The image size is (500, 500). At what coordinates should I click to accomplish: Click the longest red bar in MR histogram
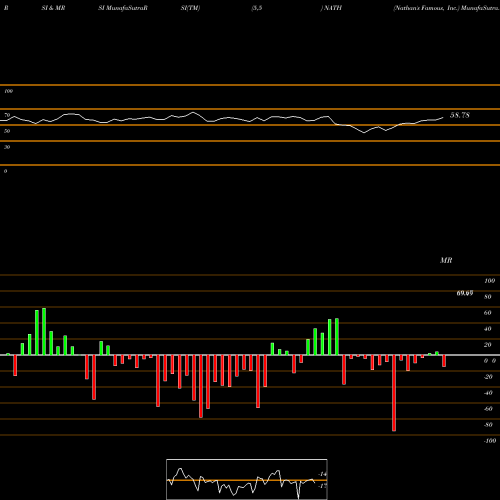(394, 393)
